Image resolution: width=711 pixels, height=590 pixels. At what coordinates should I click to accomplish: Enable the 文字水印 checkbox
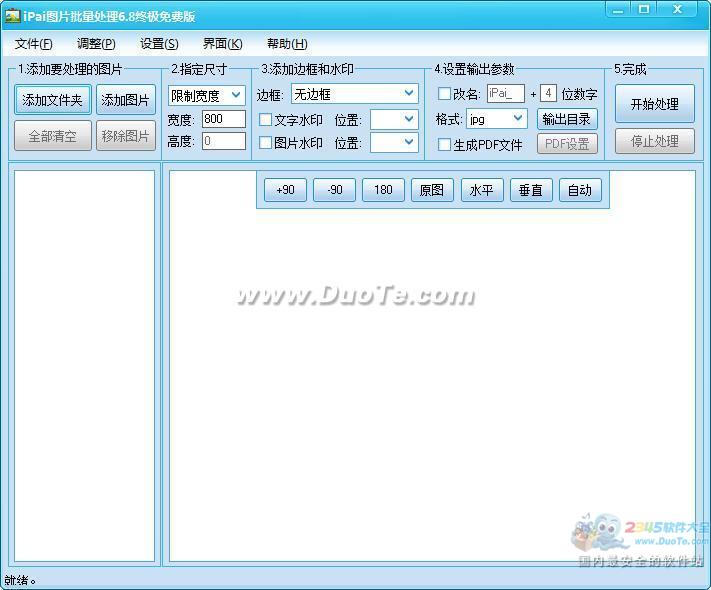pos(265,120)
